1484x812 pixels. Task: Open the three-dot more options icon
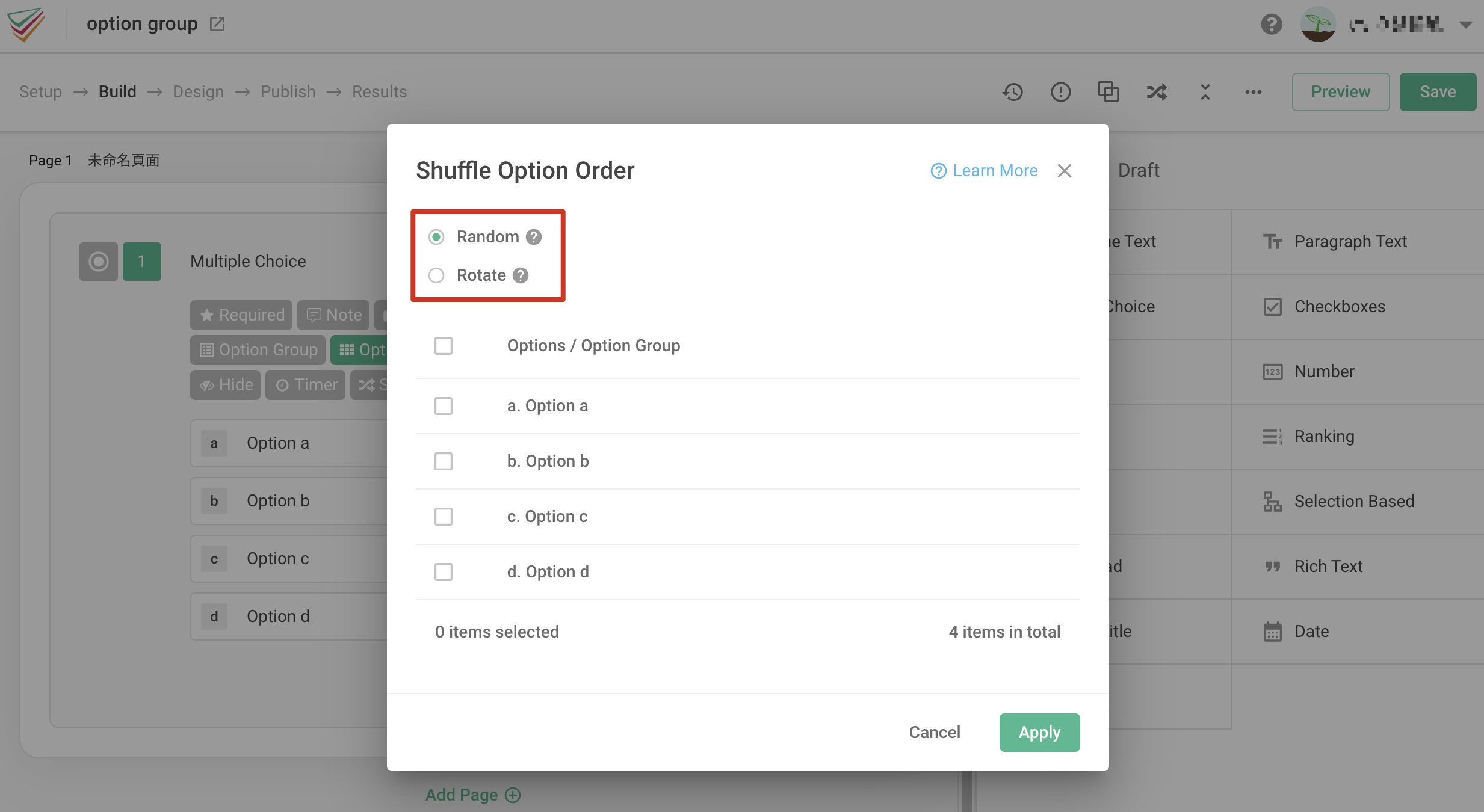pyautogui.click(x=1253, y=91)
